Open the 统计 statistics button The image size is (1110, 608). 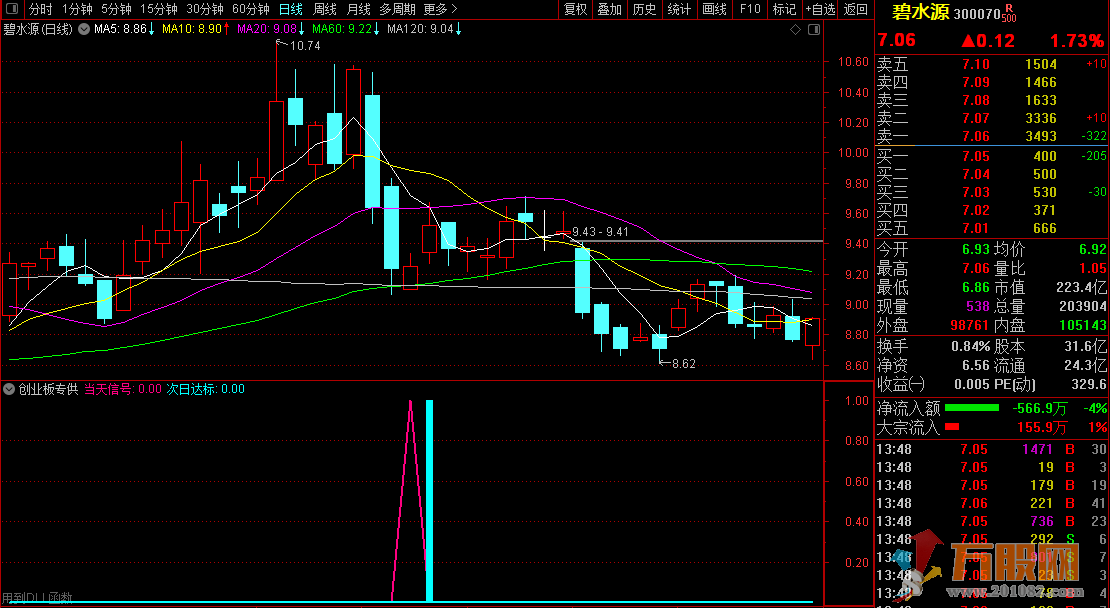point(679,9)
